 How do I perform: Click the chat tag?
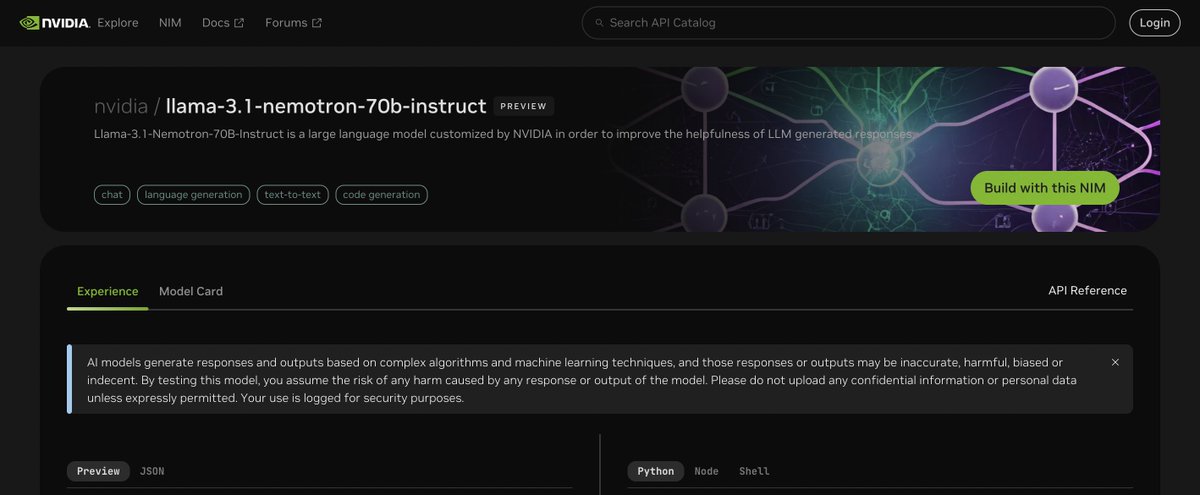pos(112,195)
